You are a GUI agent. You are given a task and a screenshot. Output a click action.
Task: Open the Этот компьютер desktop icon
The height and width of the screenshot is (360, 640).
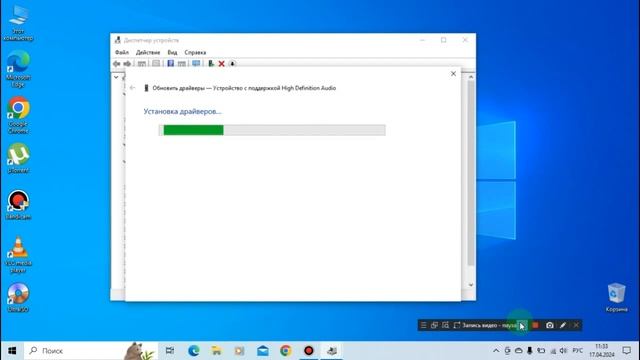18,22
